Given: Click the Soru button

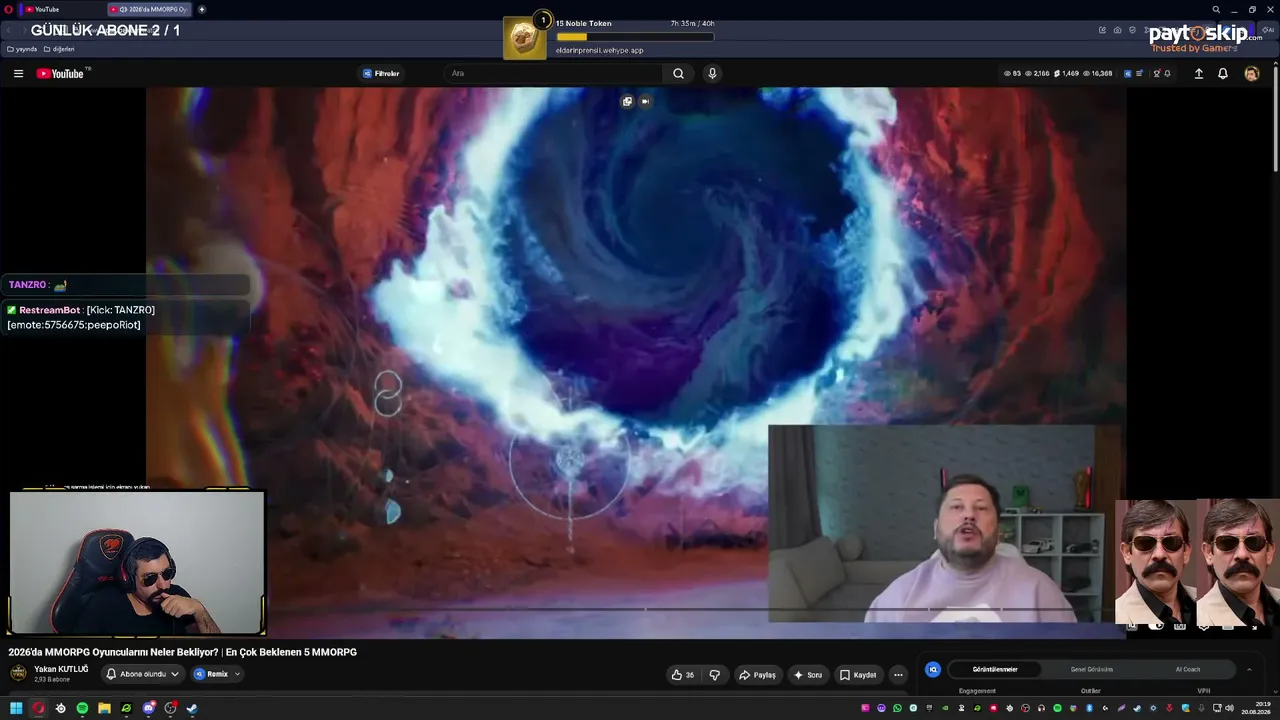Looking at the screenshot, I should (x=808, y=675).
